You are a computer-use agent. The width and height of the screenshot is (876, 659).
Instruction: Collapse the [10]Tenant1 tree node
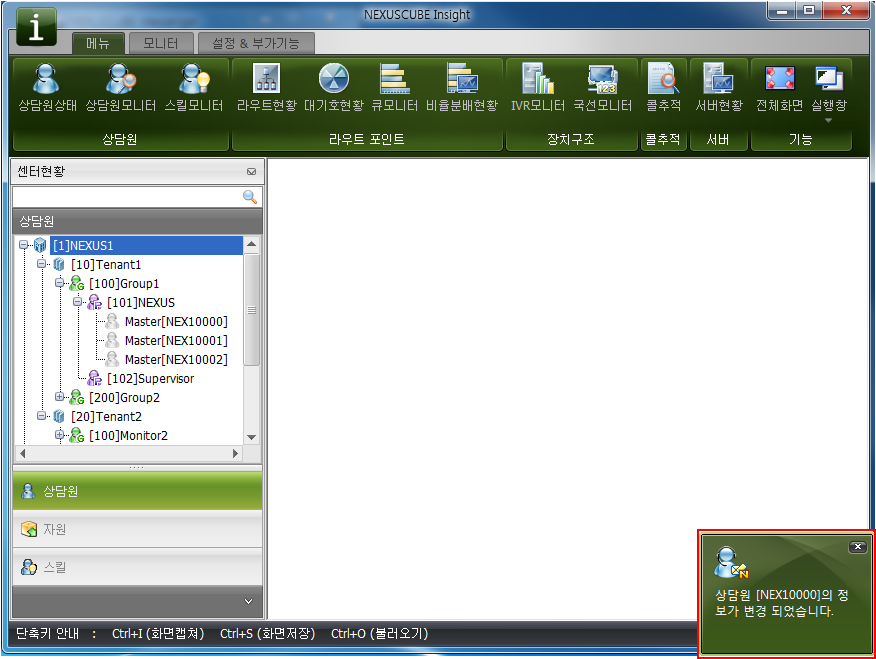[41, 264]
